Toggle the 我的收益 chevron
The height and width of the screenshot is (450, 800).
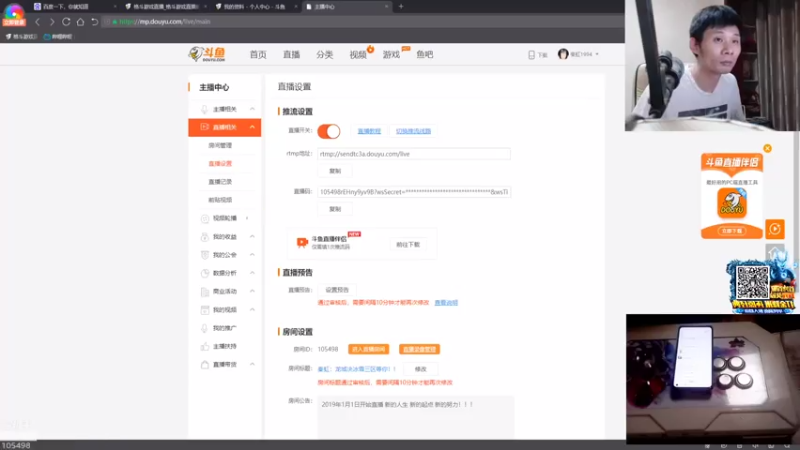pyautogui.click(x=252, y=237)
